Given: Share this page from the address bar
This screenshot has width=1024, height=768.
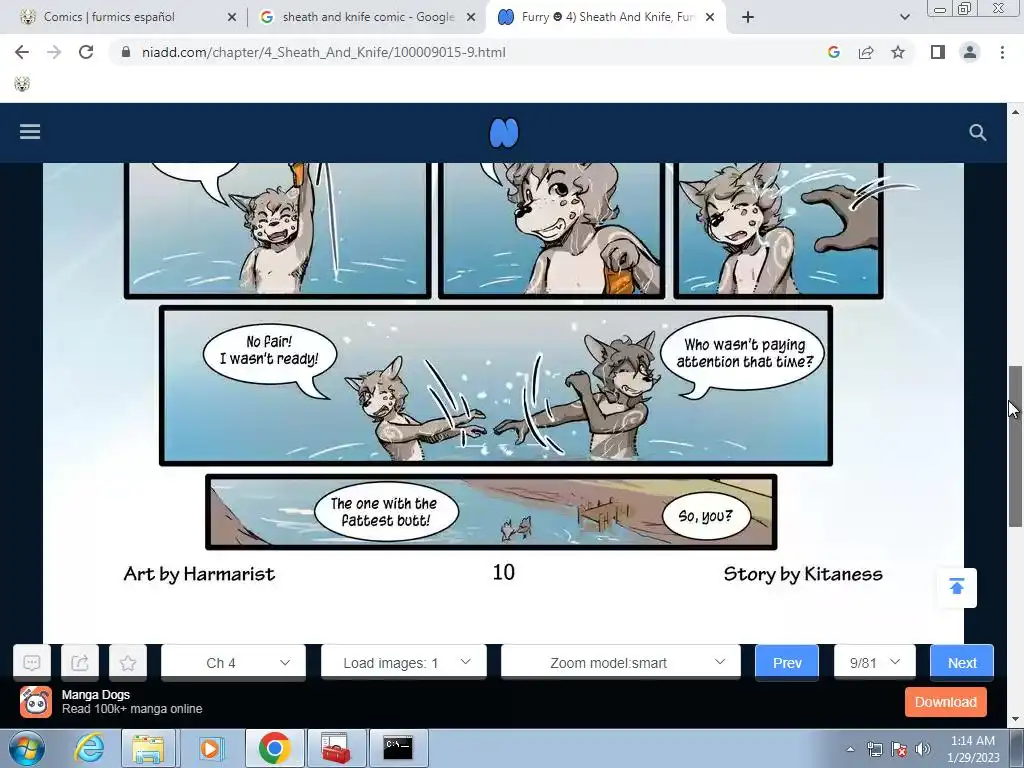Looking at the screenshot, I should point(866,52).
